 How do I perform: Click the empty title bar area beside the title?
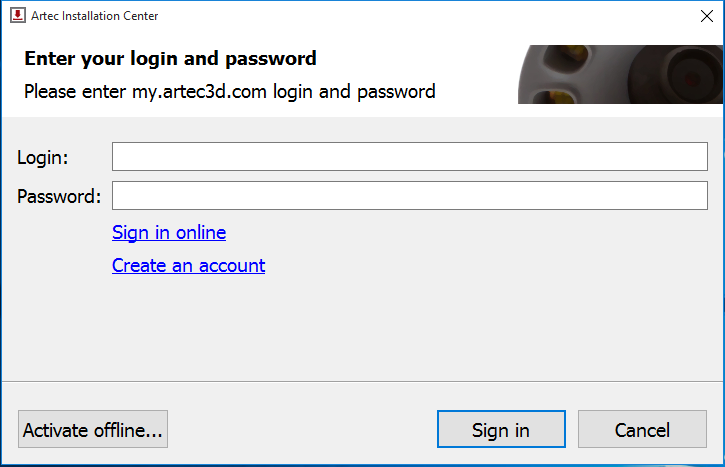click(425, 16)
